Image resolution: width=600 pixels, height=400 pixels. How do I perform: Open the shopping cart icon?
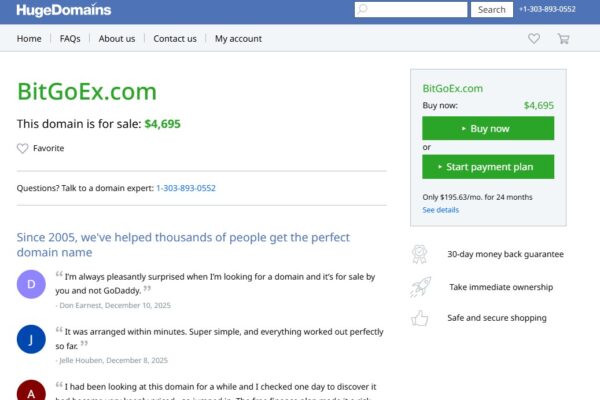(x=563, y=39)
